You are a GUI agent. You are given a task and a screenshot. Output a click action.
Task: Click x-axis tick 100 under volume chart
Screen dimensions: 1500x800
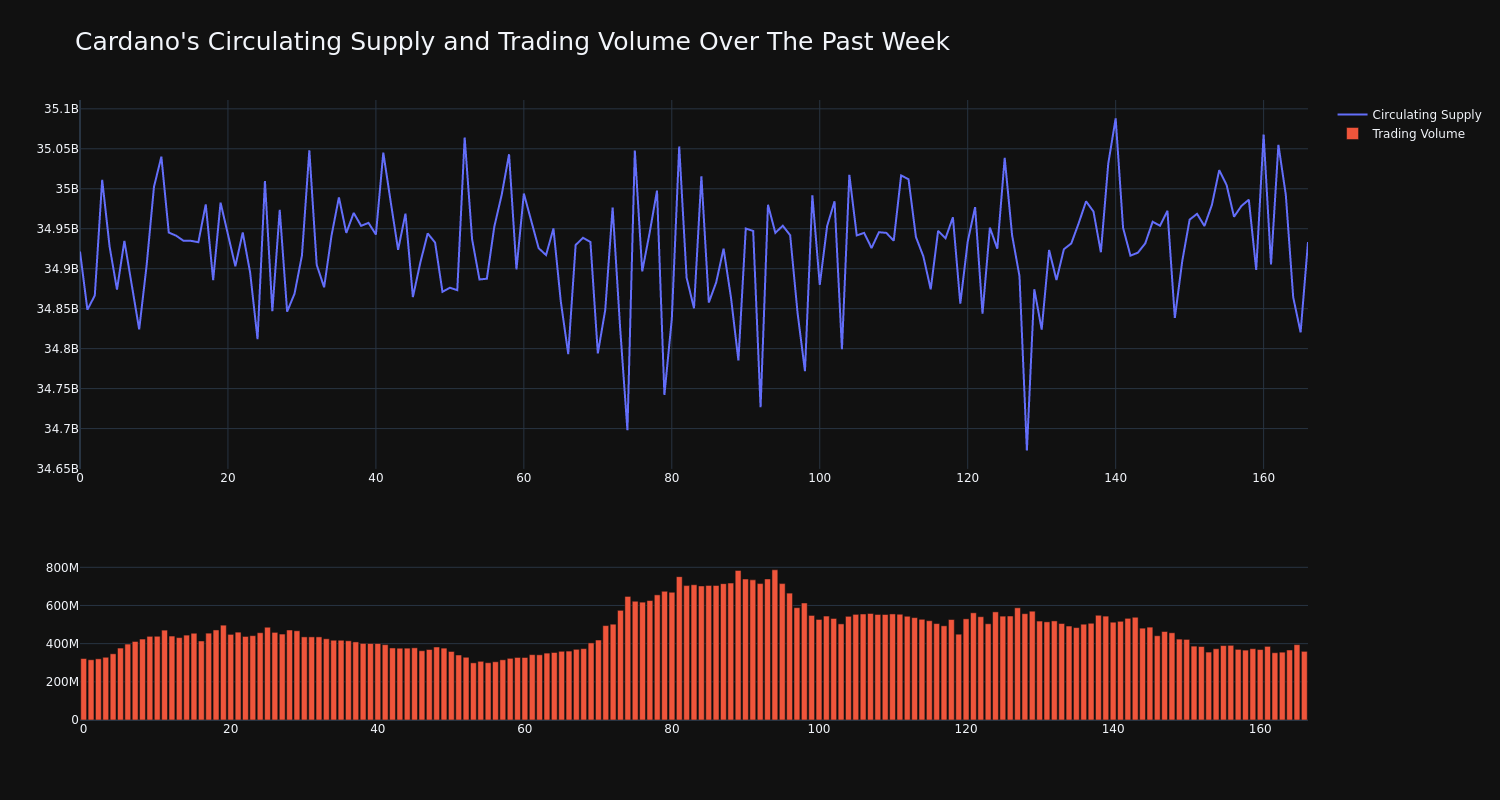point(819,729)
